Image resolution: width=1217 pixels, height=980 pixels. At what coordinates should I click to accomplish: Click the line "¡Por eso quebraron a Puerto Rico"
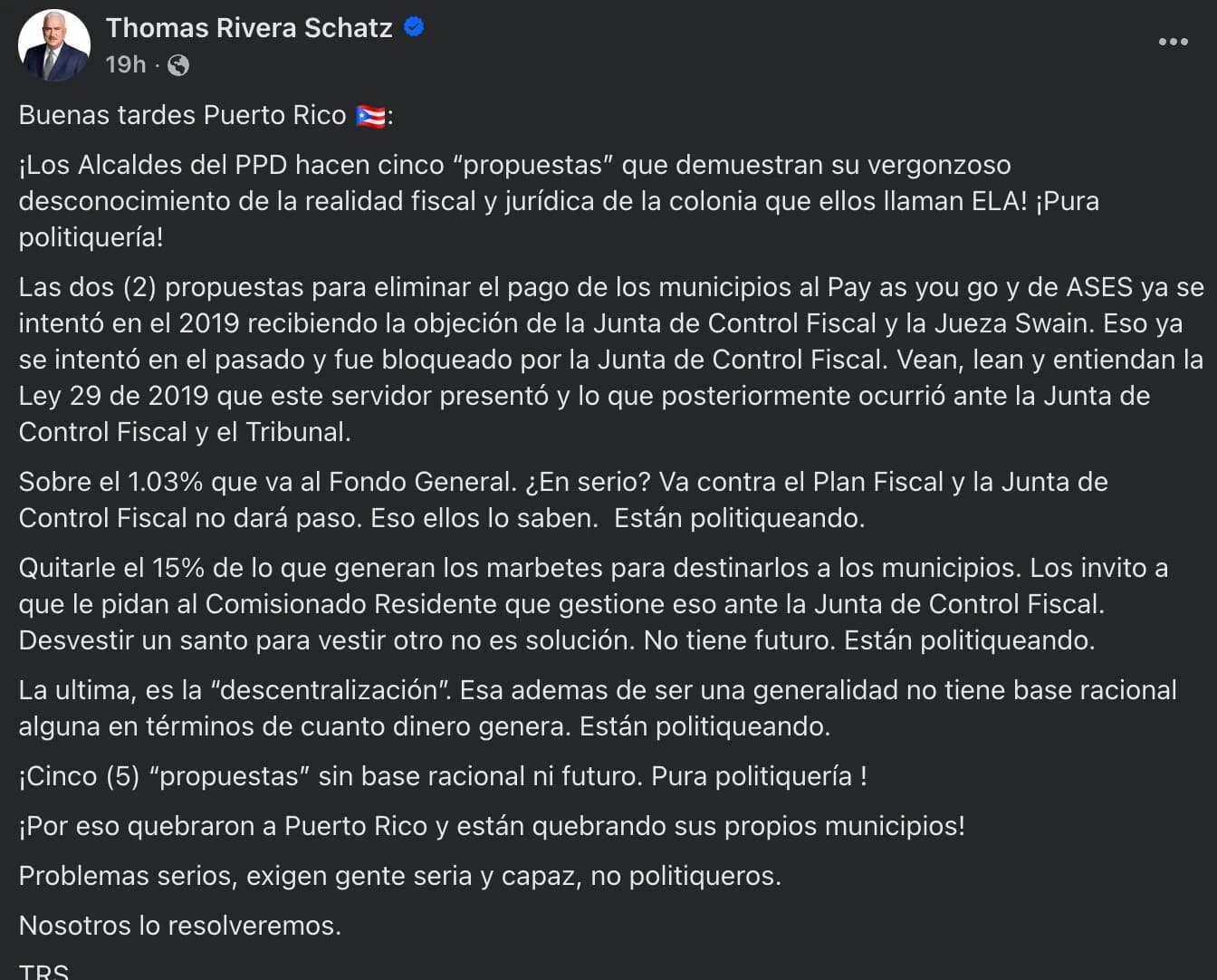[491, 826]
